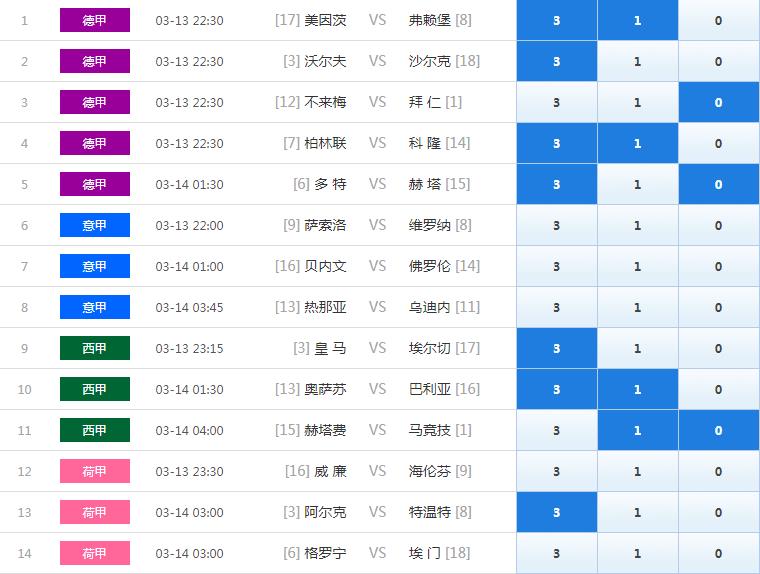Select result 1 for 阿尔克 vs 特温特

click(x=637, y=512)
